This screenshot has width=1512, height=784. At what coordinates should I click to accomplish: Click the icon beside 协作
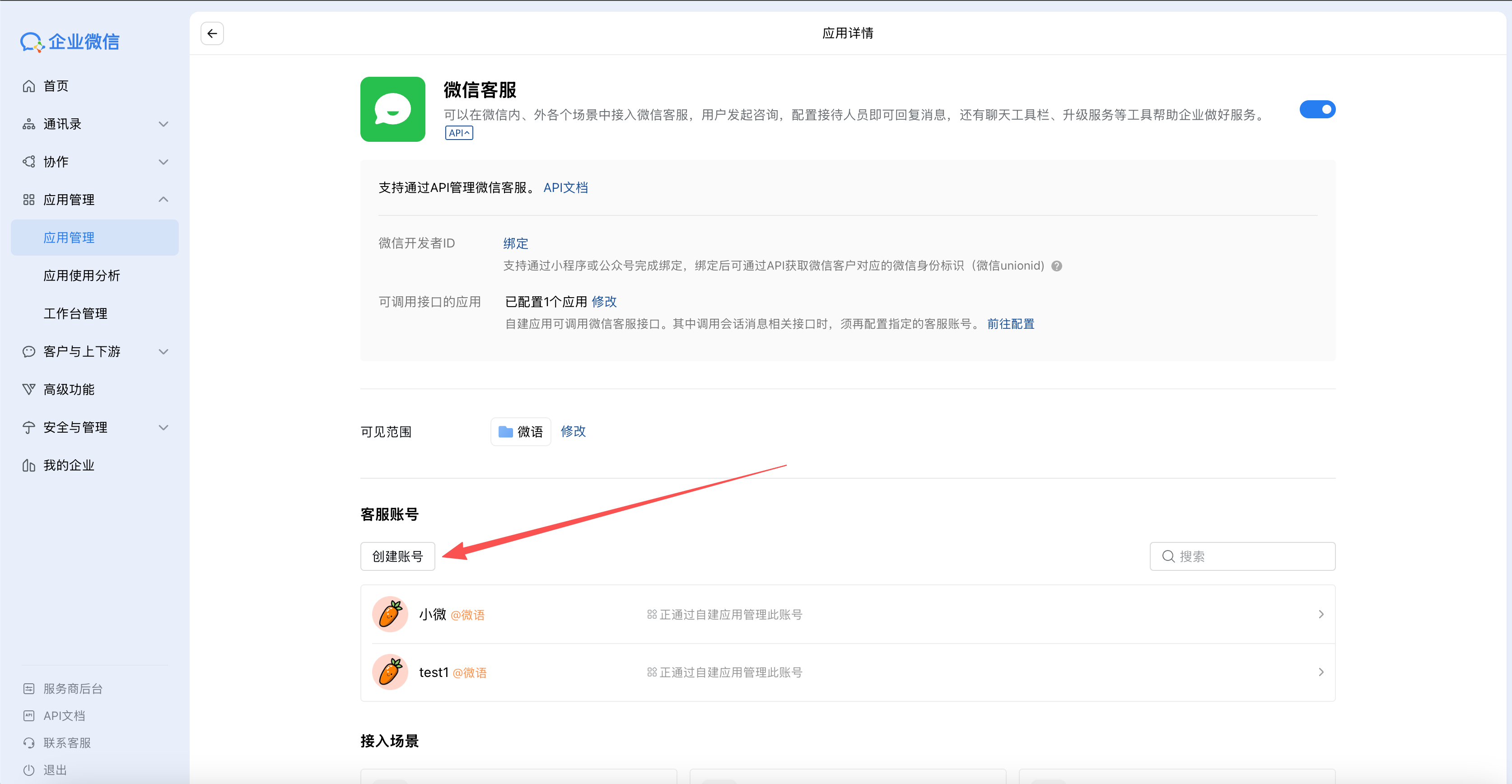(29, 162)
